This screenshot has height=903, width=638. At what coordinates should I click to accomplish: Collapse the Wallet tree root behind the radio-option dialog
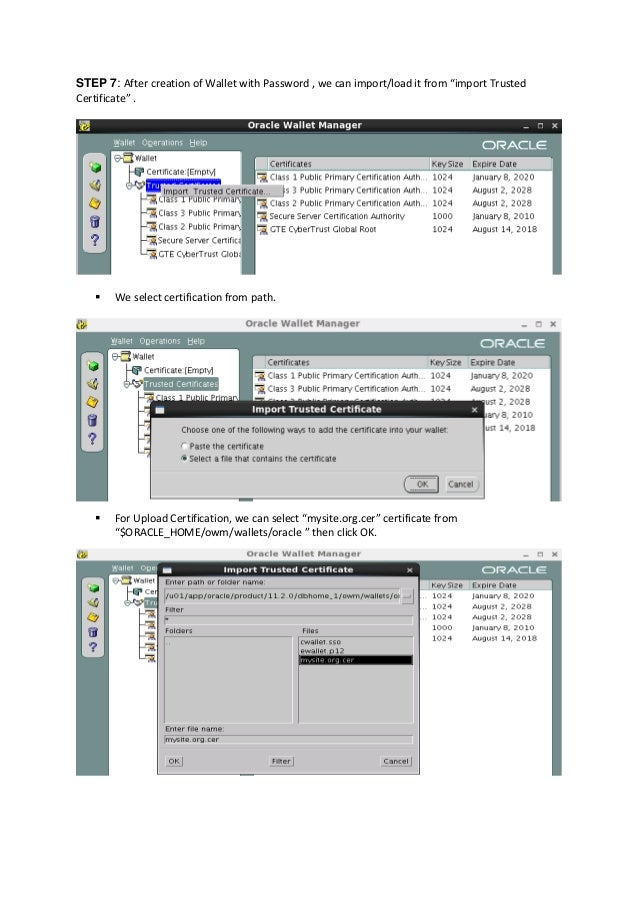pyautogui.click(x=115, y=356)
